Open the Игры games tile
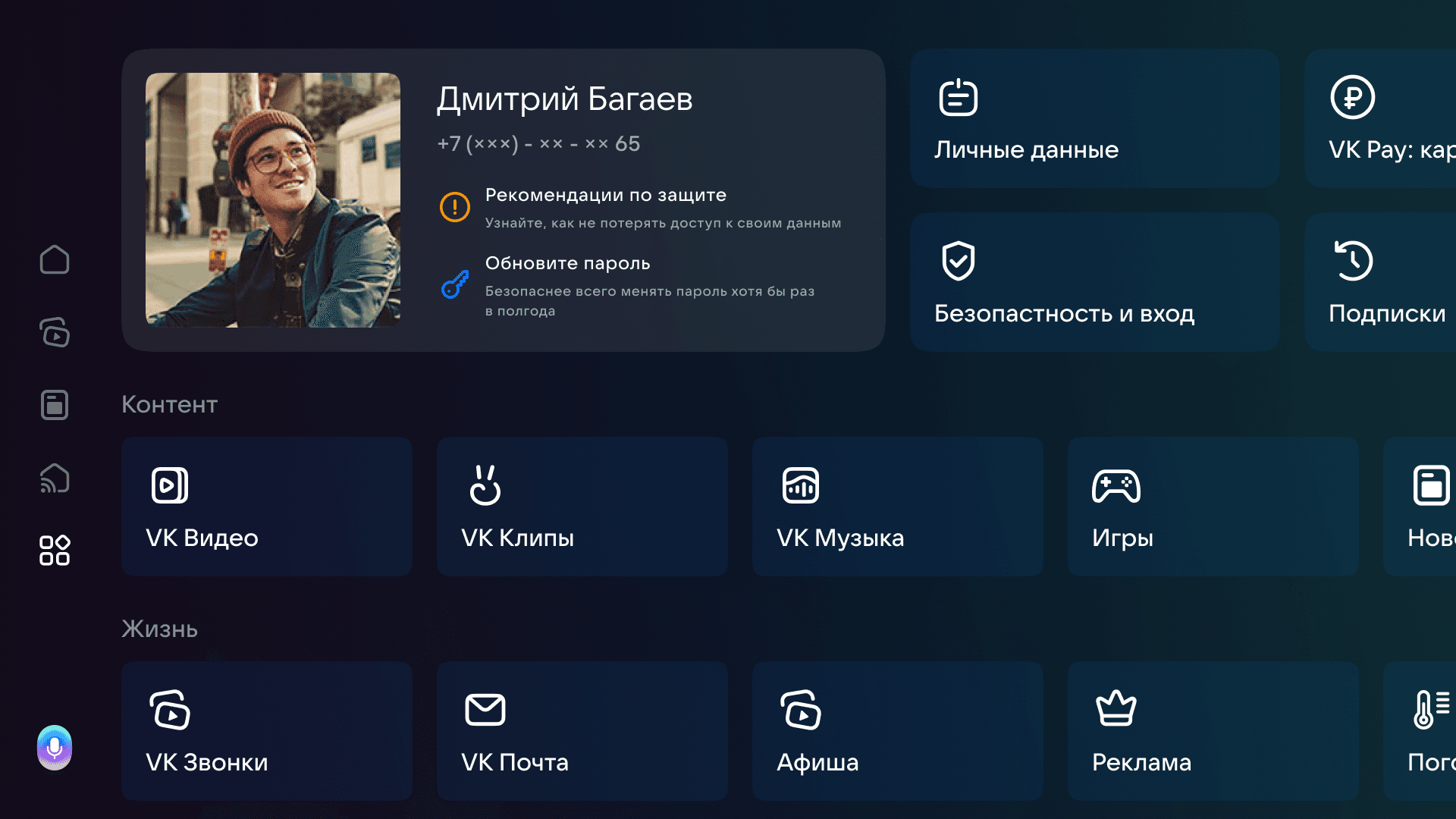The height and width of the screenshot is (819, 1456). point(1213,506)
